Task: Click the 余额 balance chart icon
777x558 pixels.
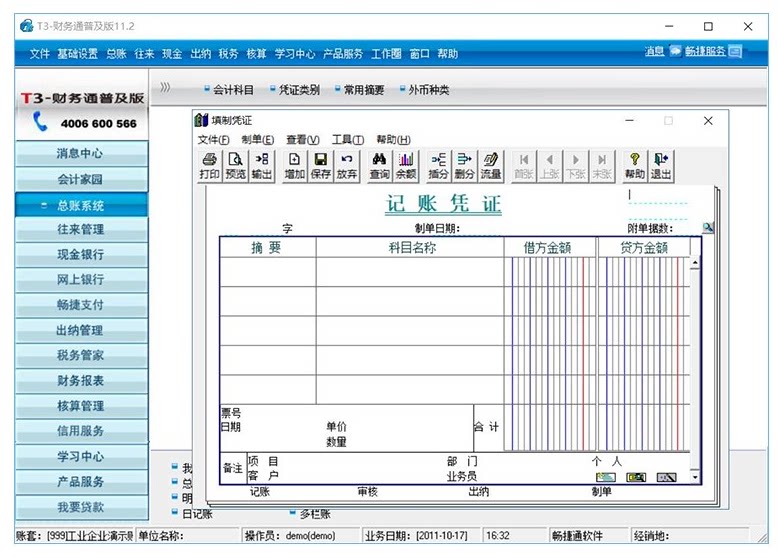Action: pos(406,166)
